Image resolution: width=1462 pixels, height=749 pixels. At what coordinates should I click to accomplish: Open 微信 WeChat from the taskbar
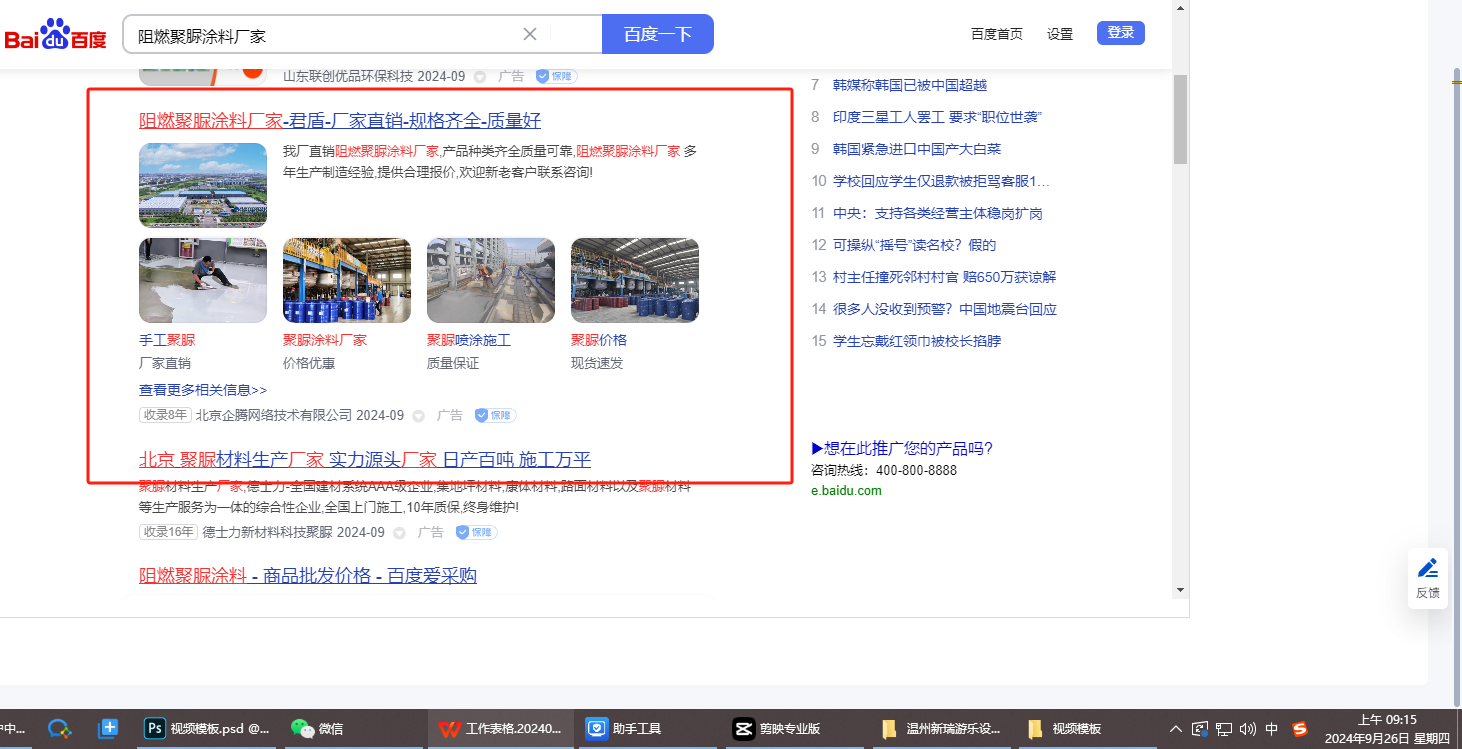tap(317, 729)
